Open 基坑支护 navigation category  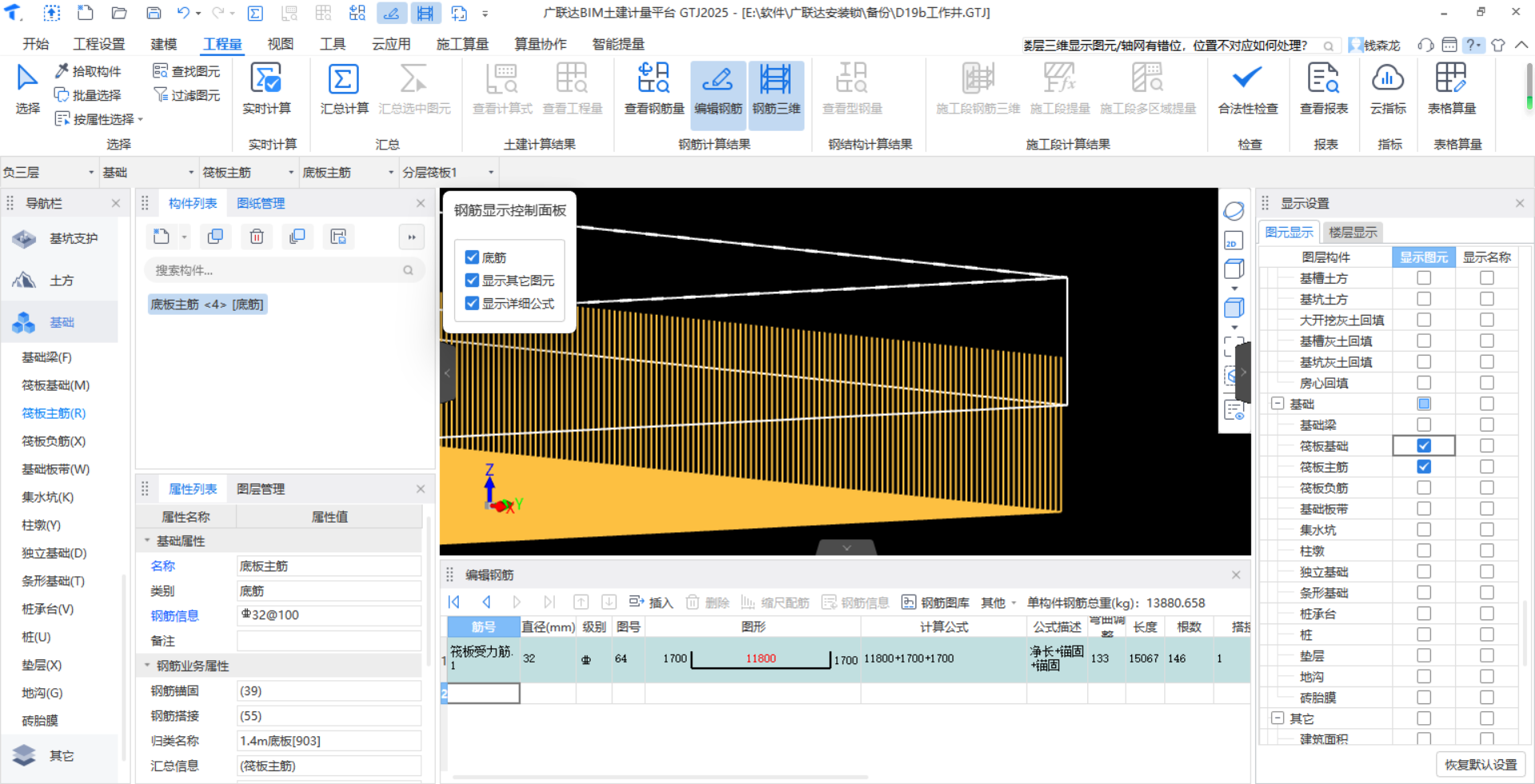60,238
